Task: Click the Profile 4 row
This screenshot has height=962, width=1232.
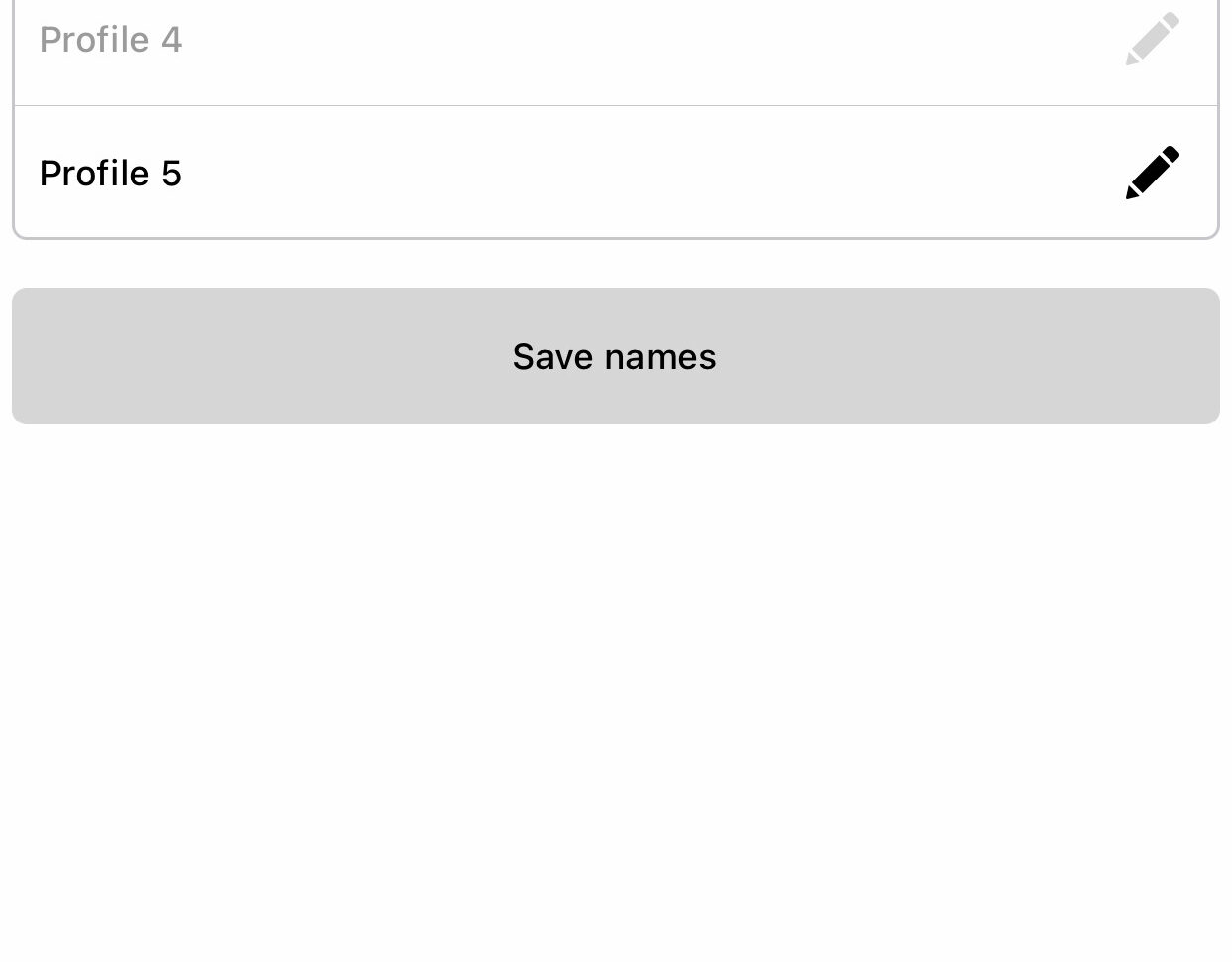Action: coord(616,53)
